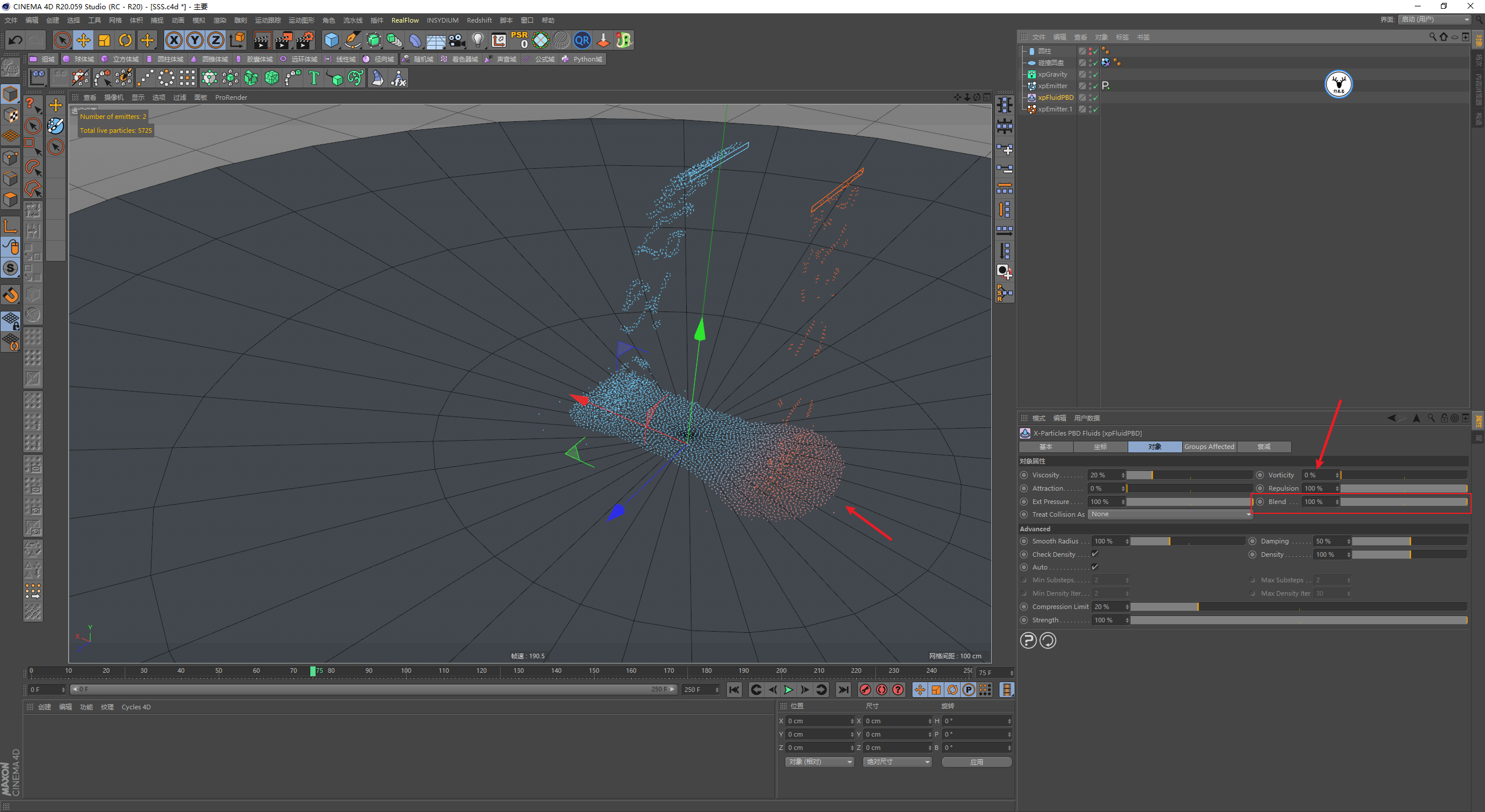Select the Rotate tool icon
This screenshot has width=1485, height=812.
(x=125, y=40)
